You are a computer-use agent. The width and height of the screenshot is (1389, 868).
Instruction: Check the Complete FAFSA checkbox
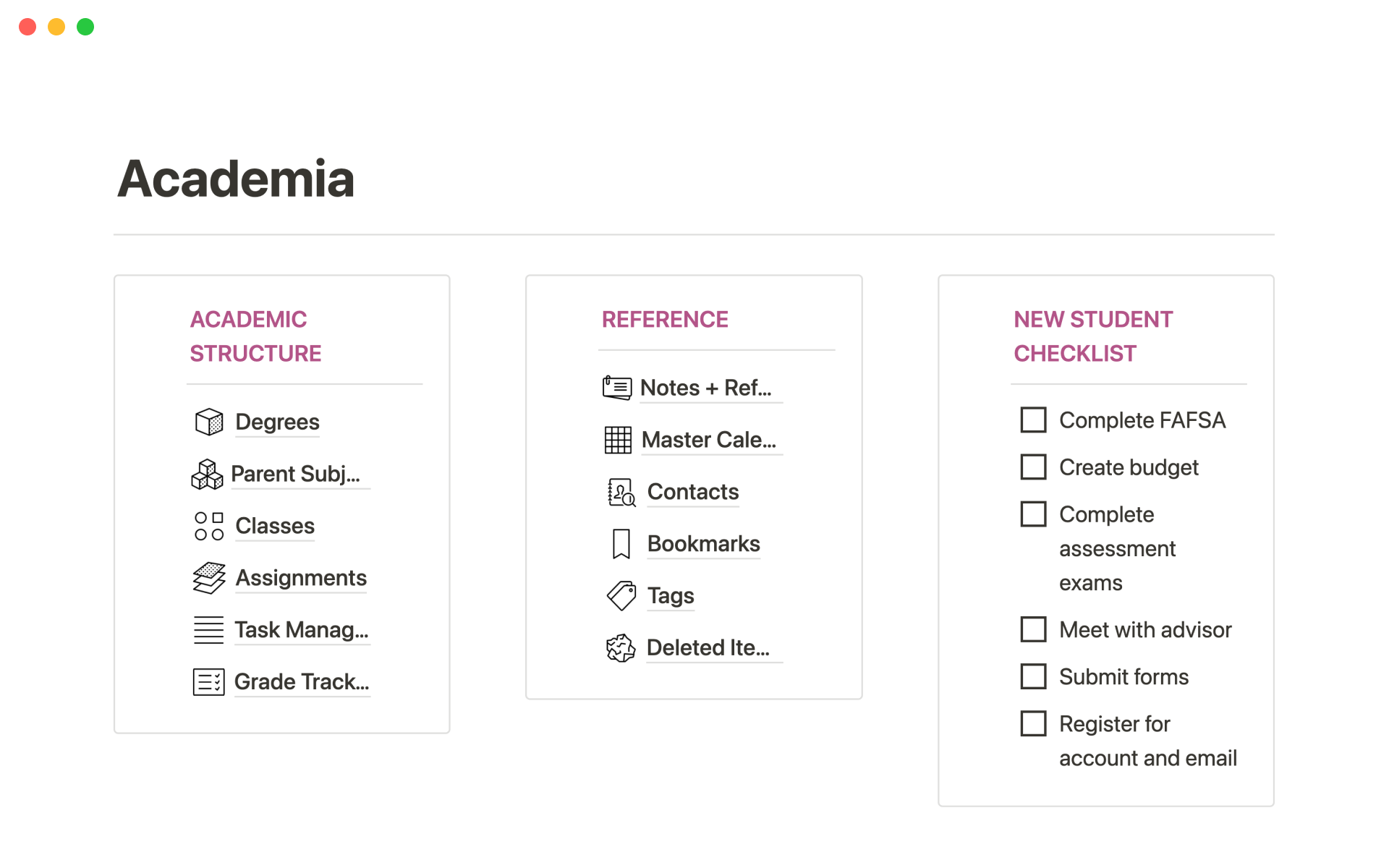tap(1033, 420)
